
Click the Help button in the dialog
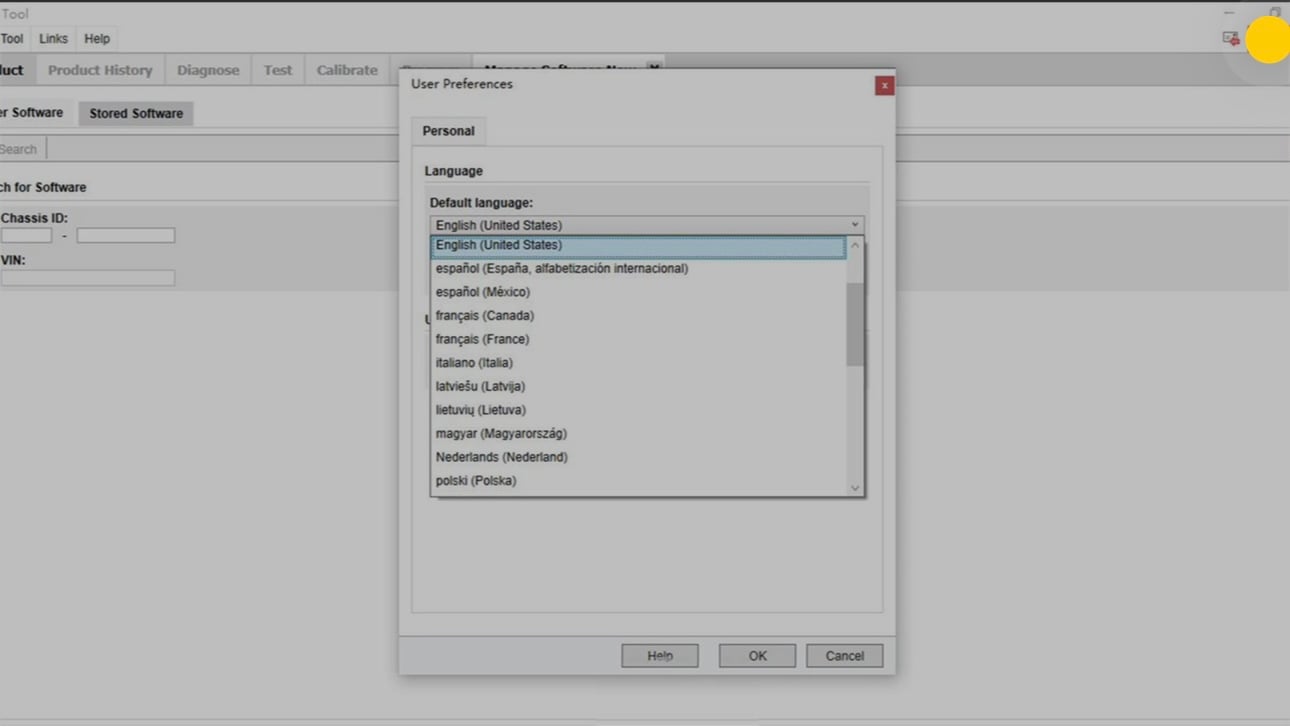click(x=660, y=656)
